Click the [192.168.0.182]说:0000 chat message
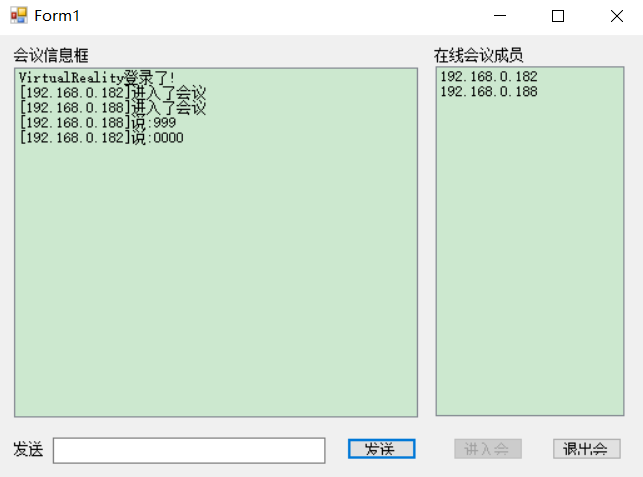643x477 pixels. click(x=101, y=138)
